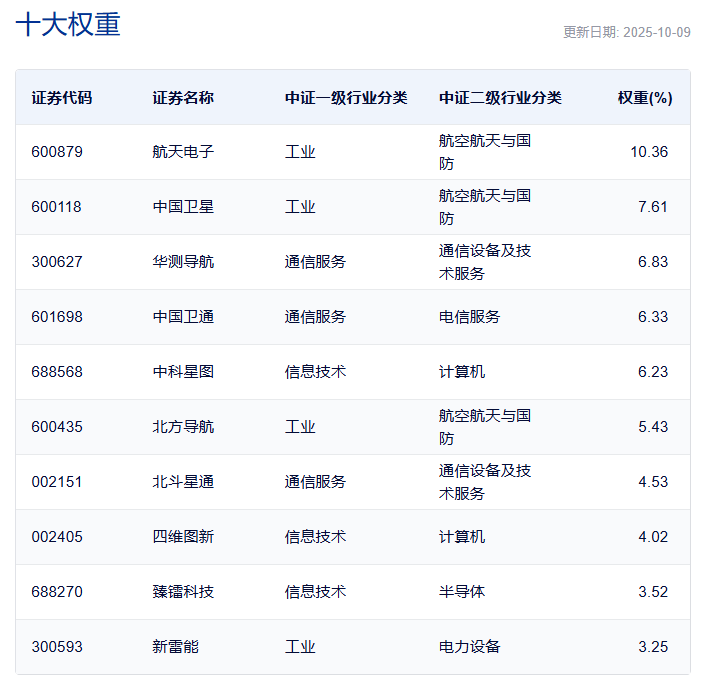The image size is (712, 697).
Task: Click the 更新日期 2025-10-09 label
Action: click(626, 32)
